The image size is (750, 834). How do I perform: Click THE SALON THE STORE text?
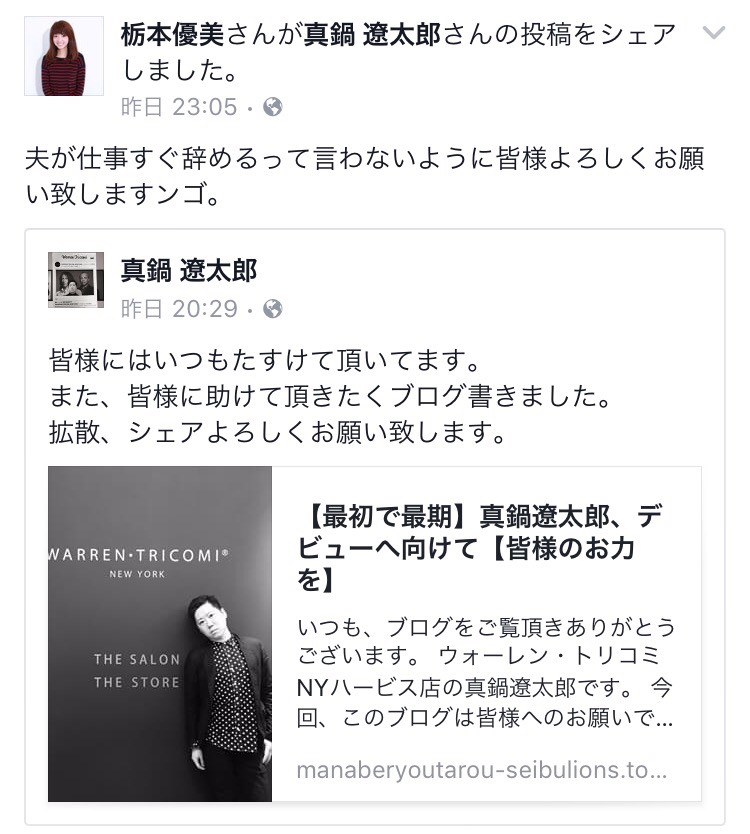pos(137,671)
